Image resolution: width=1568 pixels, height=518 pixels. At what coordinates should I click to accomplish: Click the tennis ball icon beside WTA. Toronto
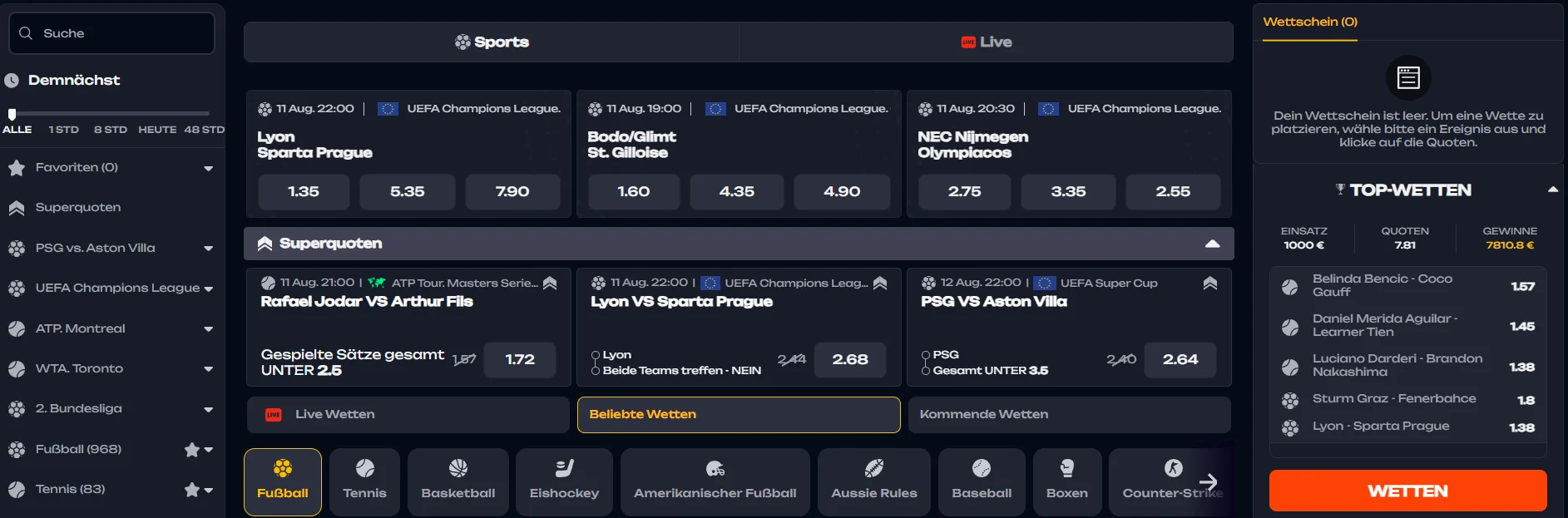[16, 368]
